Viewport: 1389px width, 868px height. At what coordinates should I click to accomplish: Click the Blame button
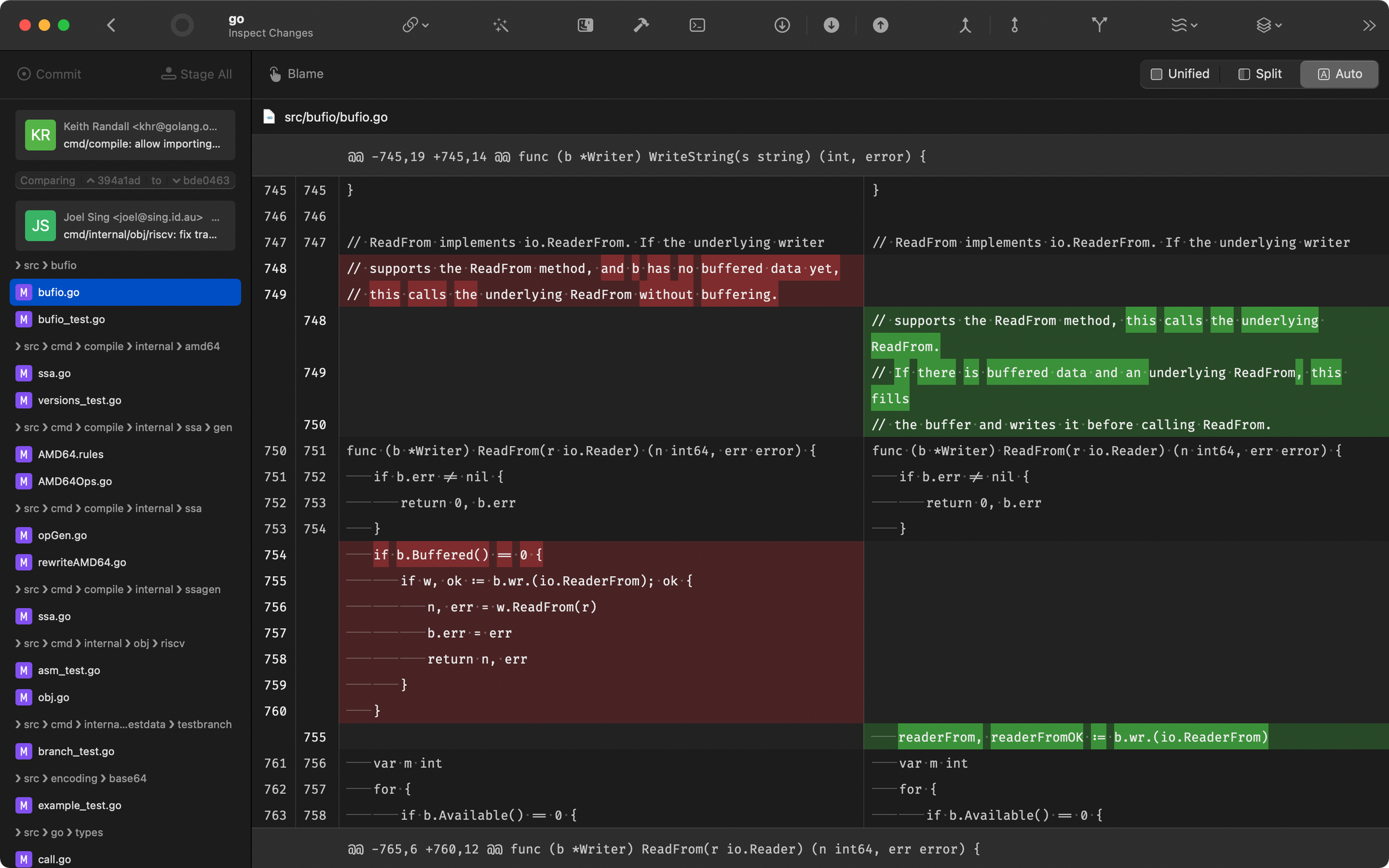tap(297, 74)
